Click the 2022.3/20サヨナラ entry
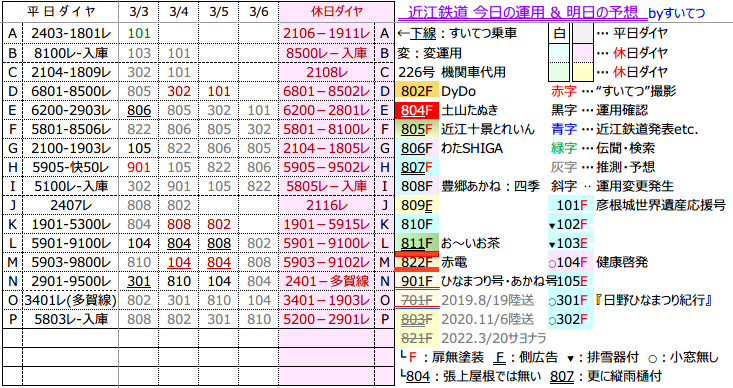Screen dimensions: 733x388 [494, 338]
